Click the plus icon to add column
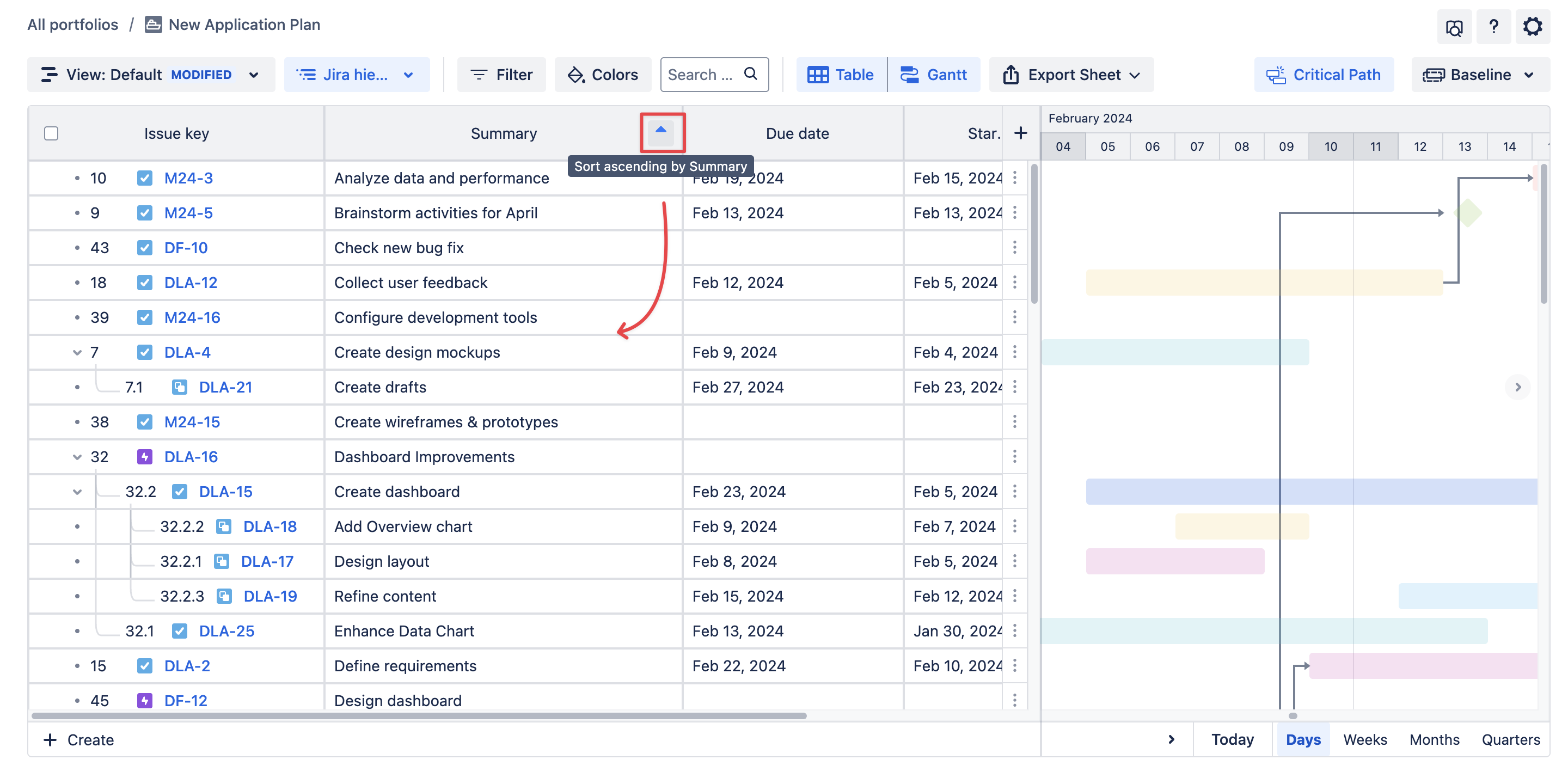This screenshot has height=778, width=1568. (1020, 133)
